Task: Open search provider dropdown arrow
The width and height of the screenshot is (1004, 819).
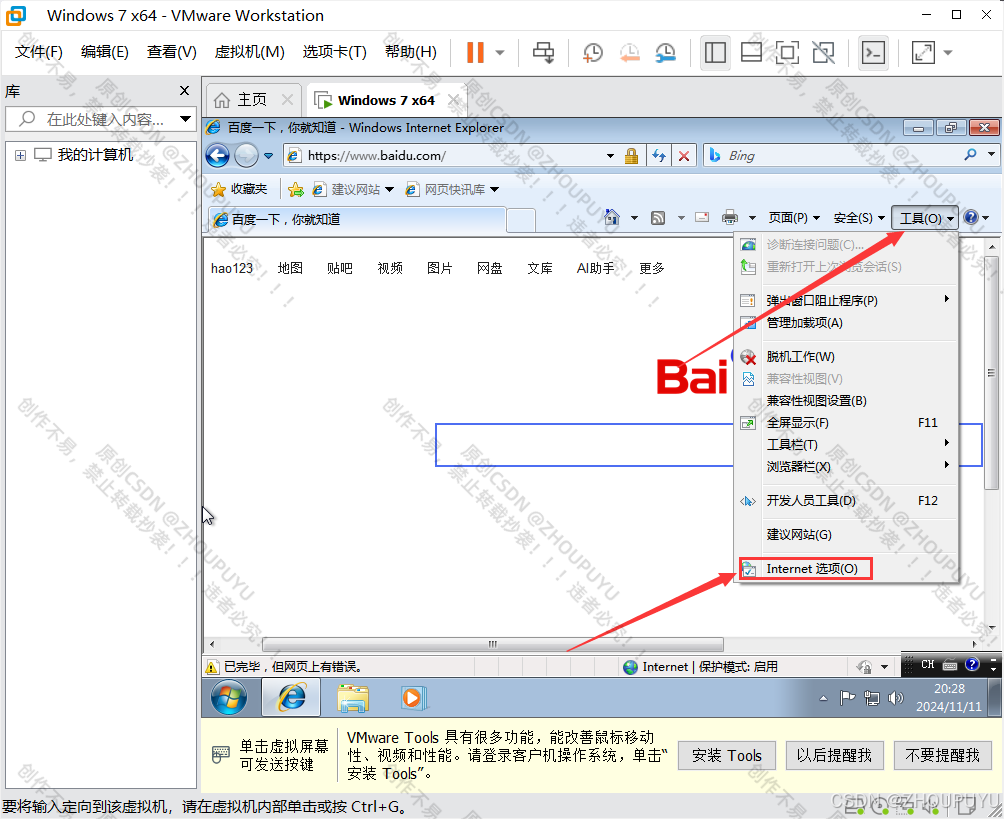Action: click(x=991, y=155)
